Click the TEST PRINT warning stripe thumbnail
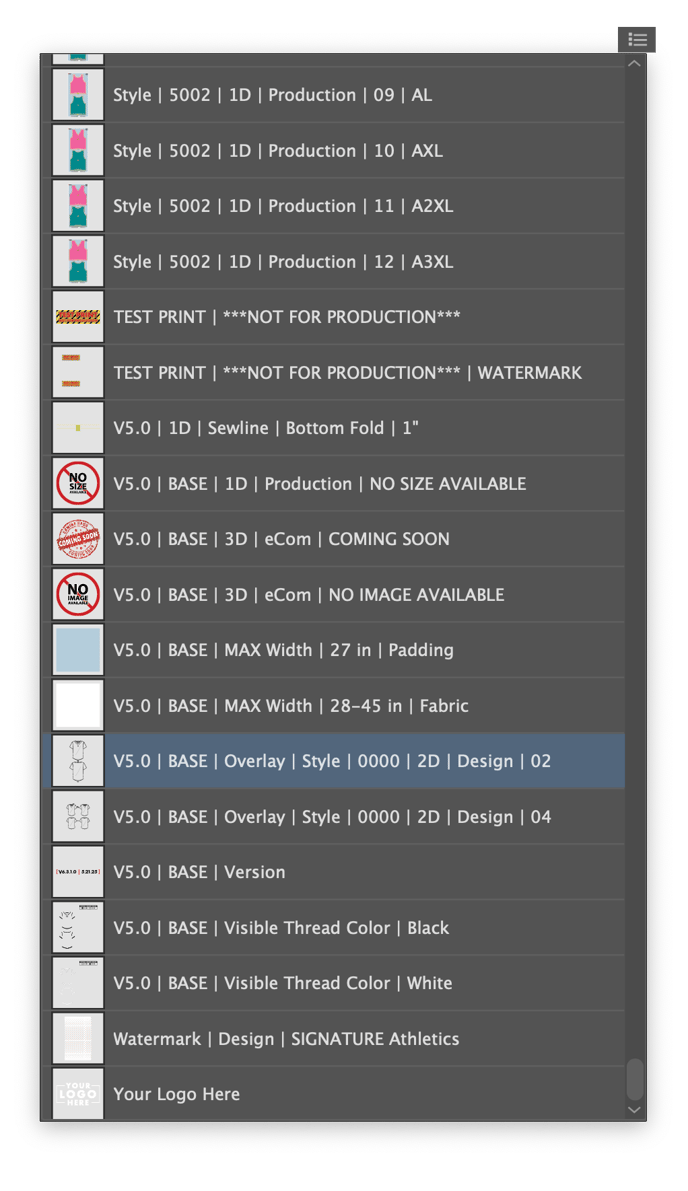Screen dimensions: 688x1191 [78, 317]
